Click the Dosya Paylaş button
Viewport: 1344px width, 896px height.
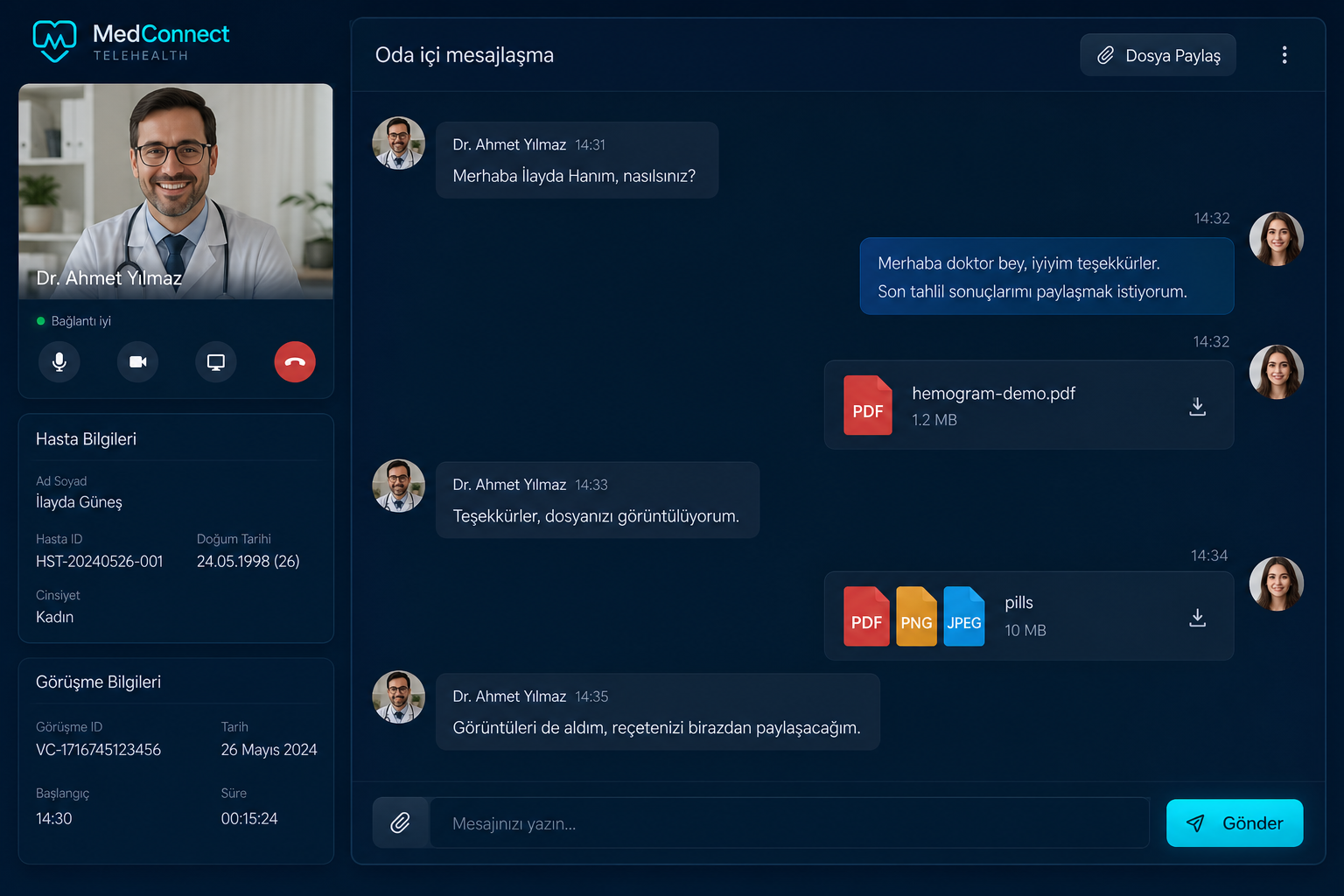(x=1158, y=55)
